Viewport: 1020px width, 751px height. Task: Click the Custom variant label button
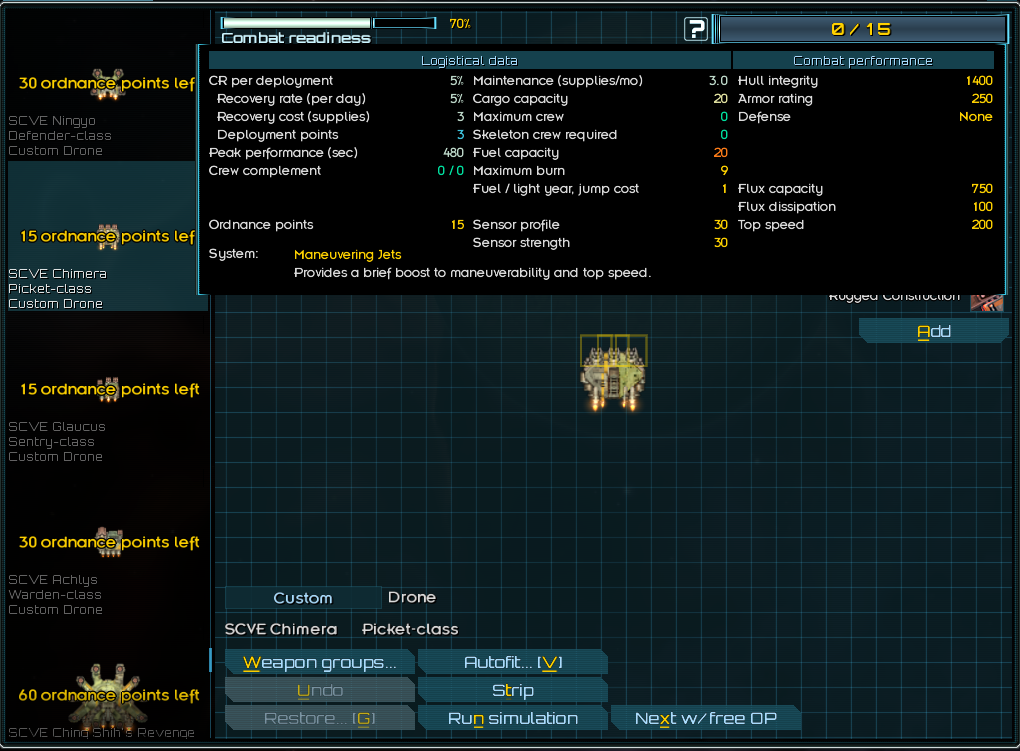[302, 598]
